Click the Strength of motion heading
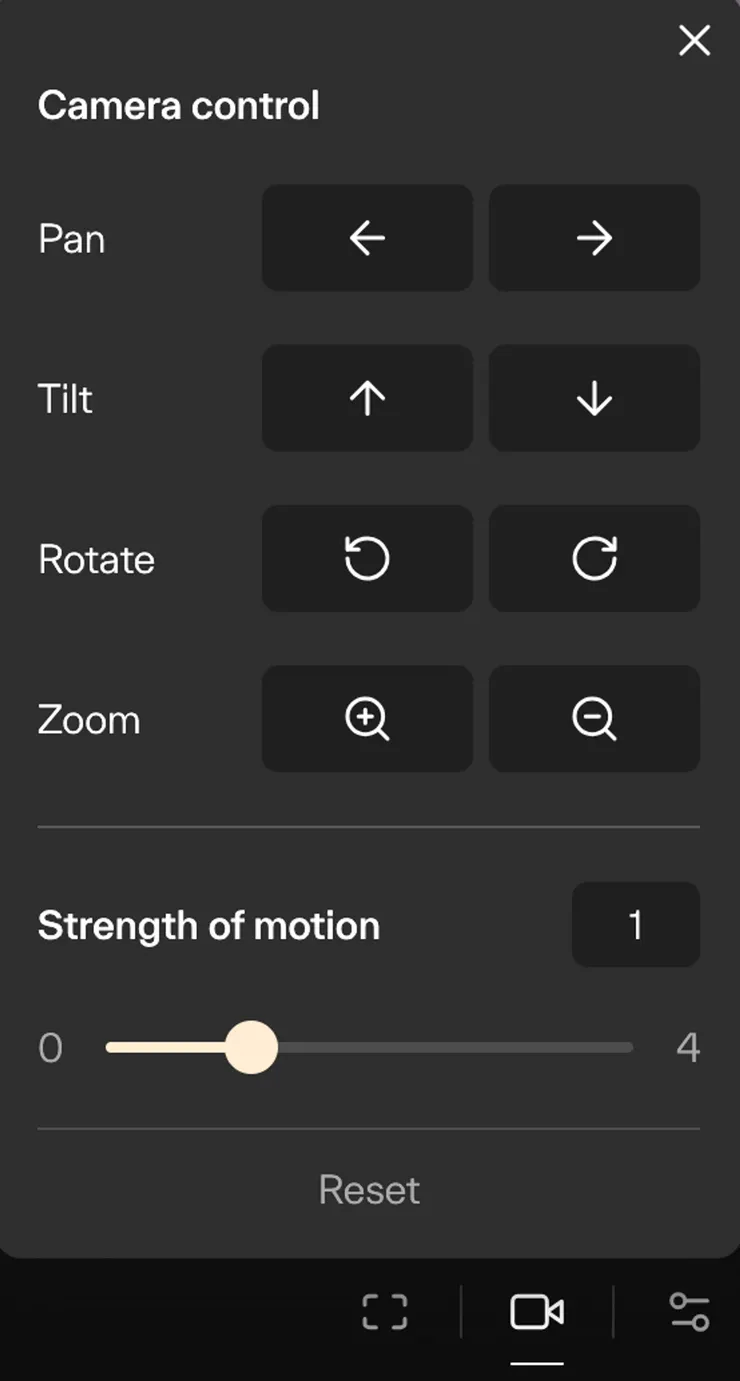Screen dimensions: 740x1381 coord(209,926)
